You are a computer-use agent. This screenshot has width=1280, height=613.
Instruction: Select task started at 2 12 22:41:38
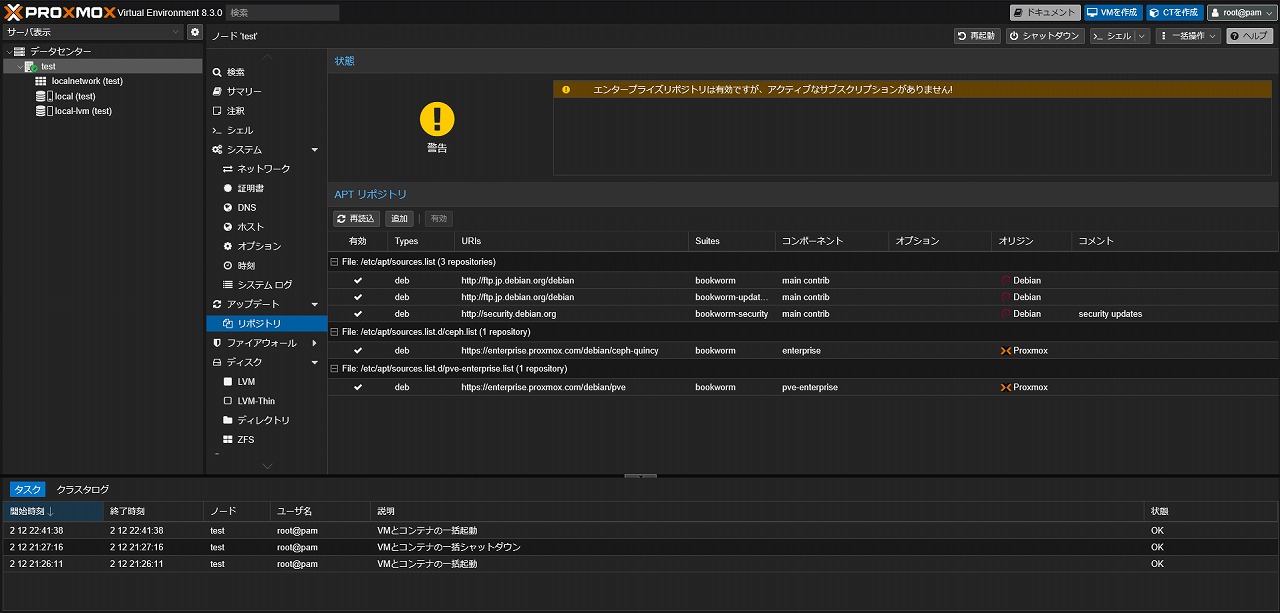pos(640,531)
